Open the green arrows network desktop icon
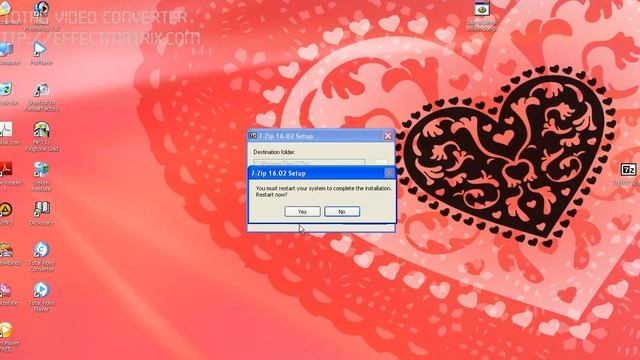This screenshot has width=640, height=360. (7, 93)
